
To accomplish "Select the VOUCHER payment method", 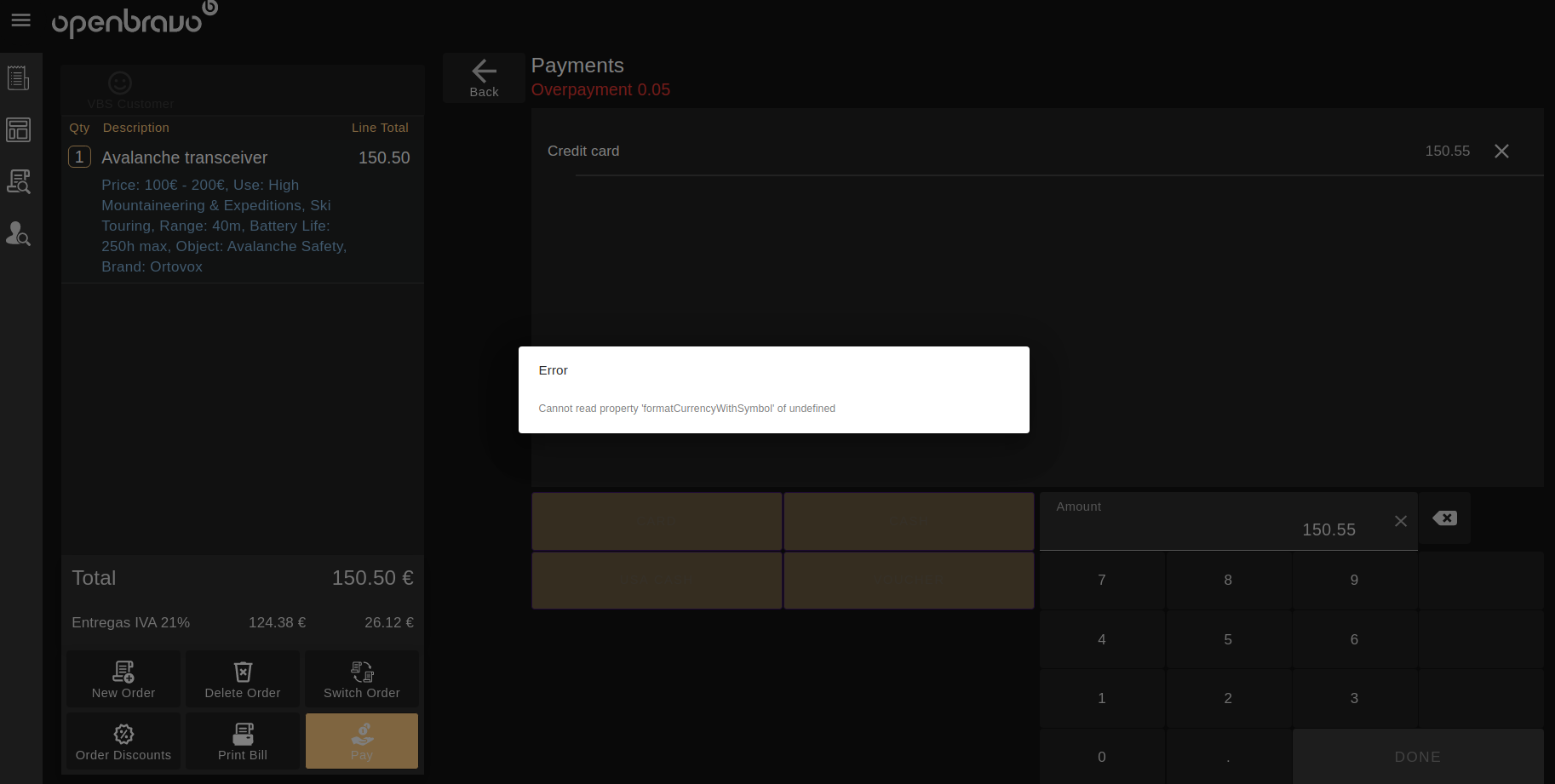I will tap(909, 581).
